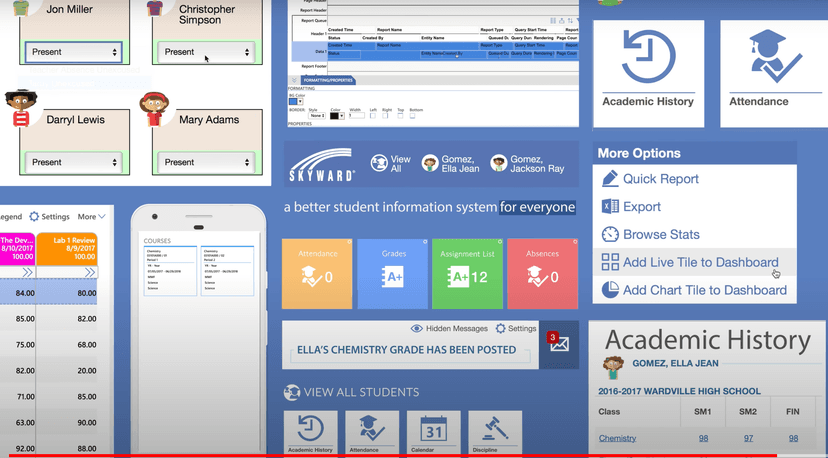828x458 pixels.
Task: Select the FORMATTING/PROPERTIES tab
Action: point(328,80)
